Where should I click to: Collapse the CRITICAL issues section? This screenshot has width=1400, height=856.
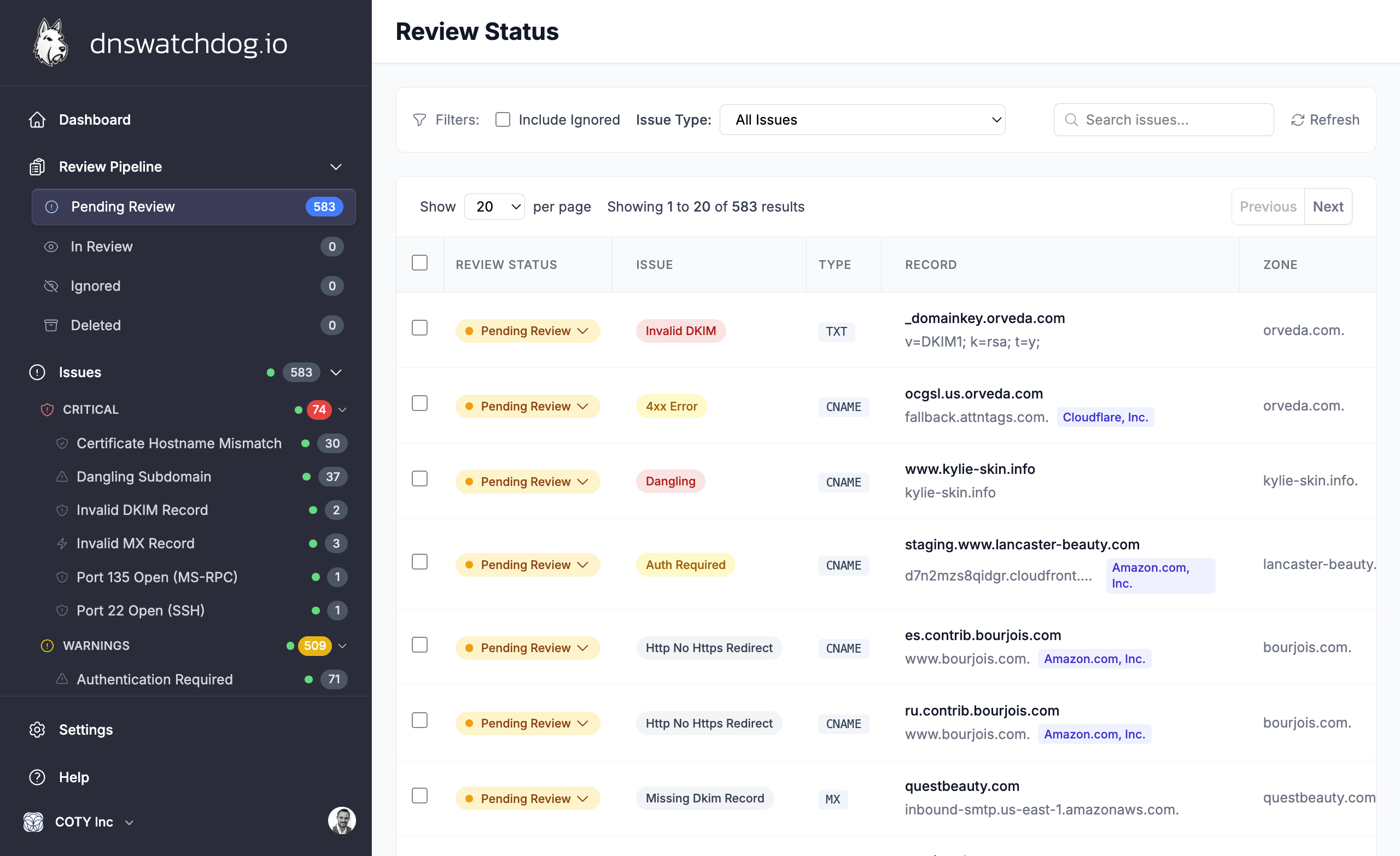coord(342,409)
